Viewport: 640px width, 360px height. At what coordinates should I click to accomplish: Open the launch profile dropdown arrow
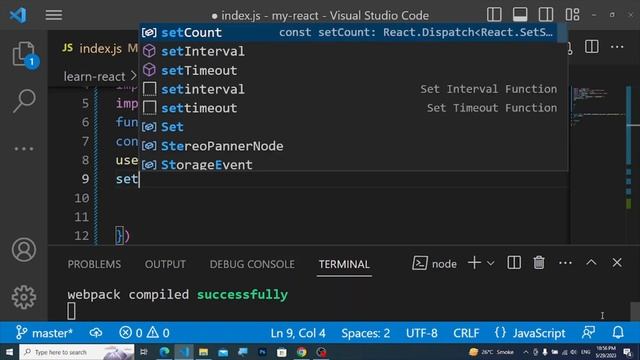pos(491,263)
